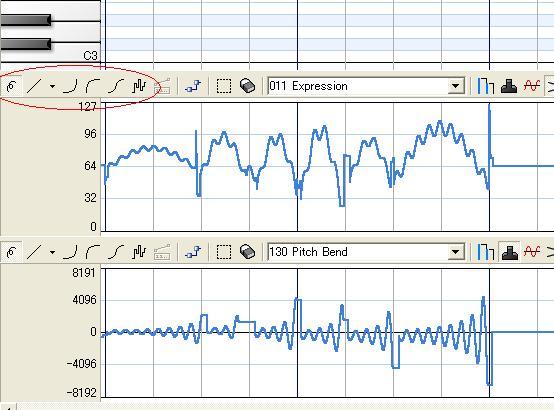Open line tool dropdown arrow in Pitch Bend lane
Screen dimensions: 554x410
coord(52,252)
